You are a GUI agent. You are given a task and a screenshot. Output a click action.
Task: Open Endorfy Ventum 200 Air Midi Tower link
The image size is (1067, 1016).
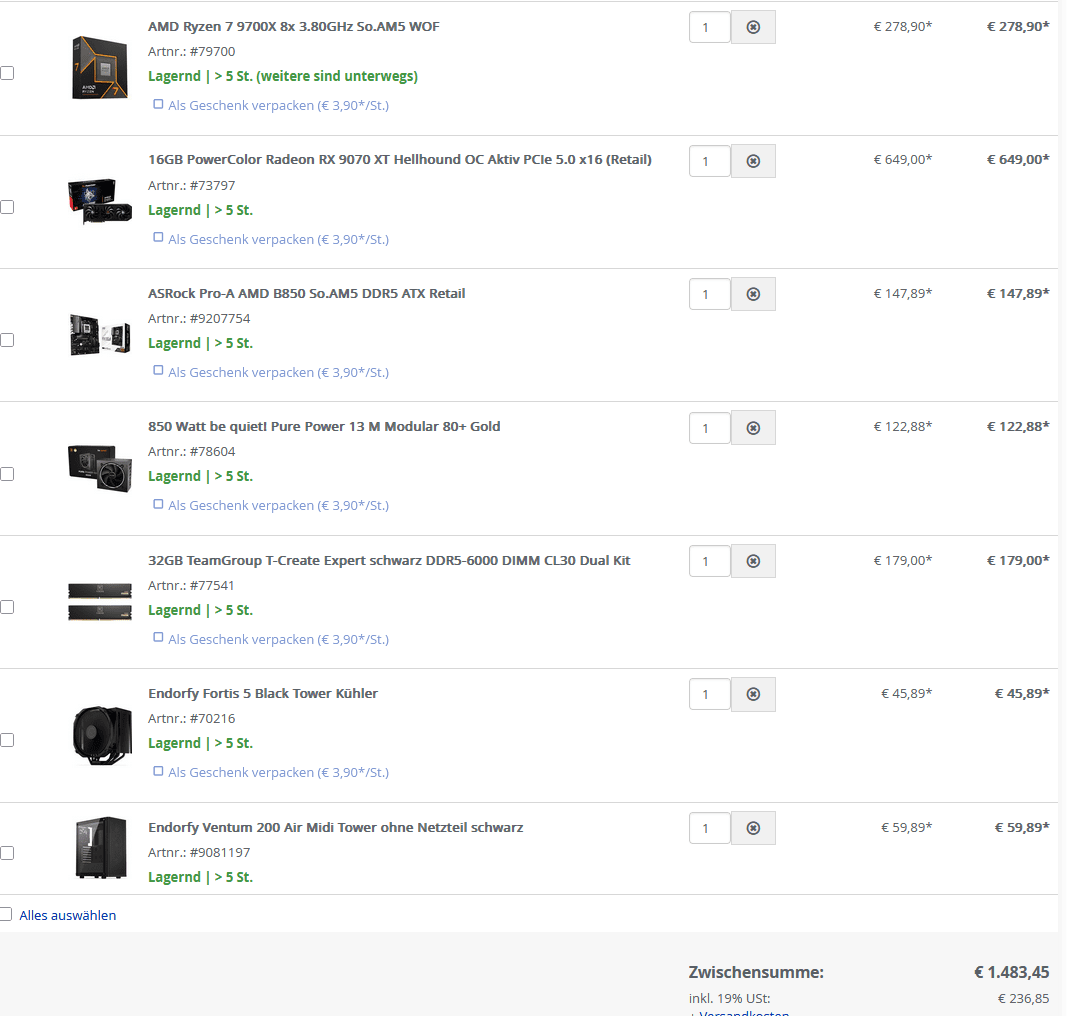pos(335,827)
